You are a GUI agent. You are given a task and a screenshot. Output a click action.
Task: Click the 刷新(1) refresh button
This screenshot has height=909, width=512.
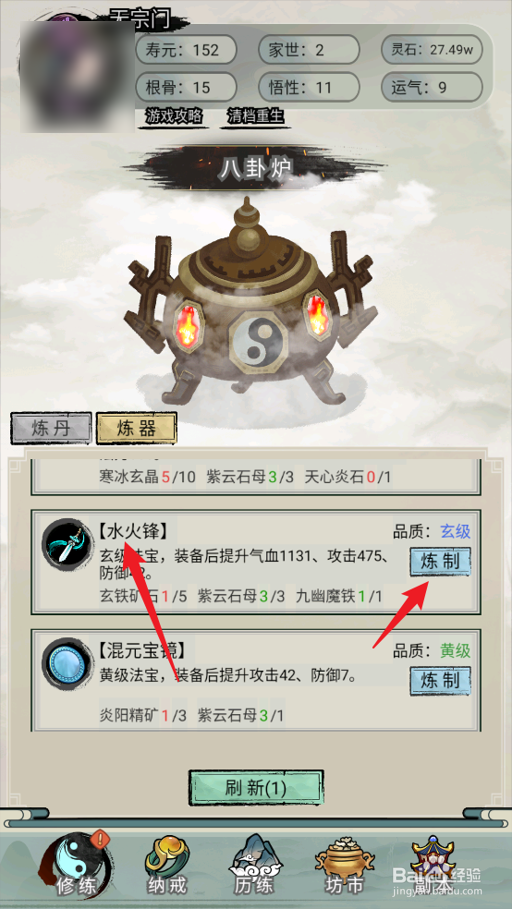pyautogui.click(x=256, y=787)
